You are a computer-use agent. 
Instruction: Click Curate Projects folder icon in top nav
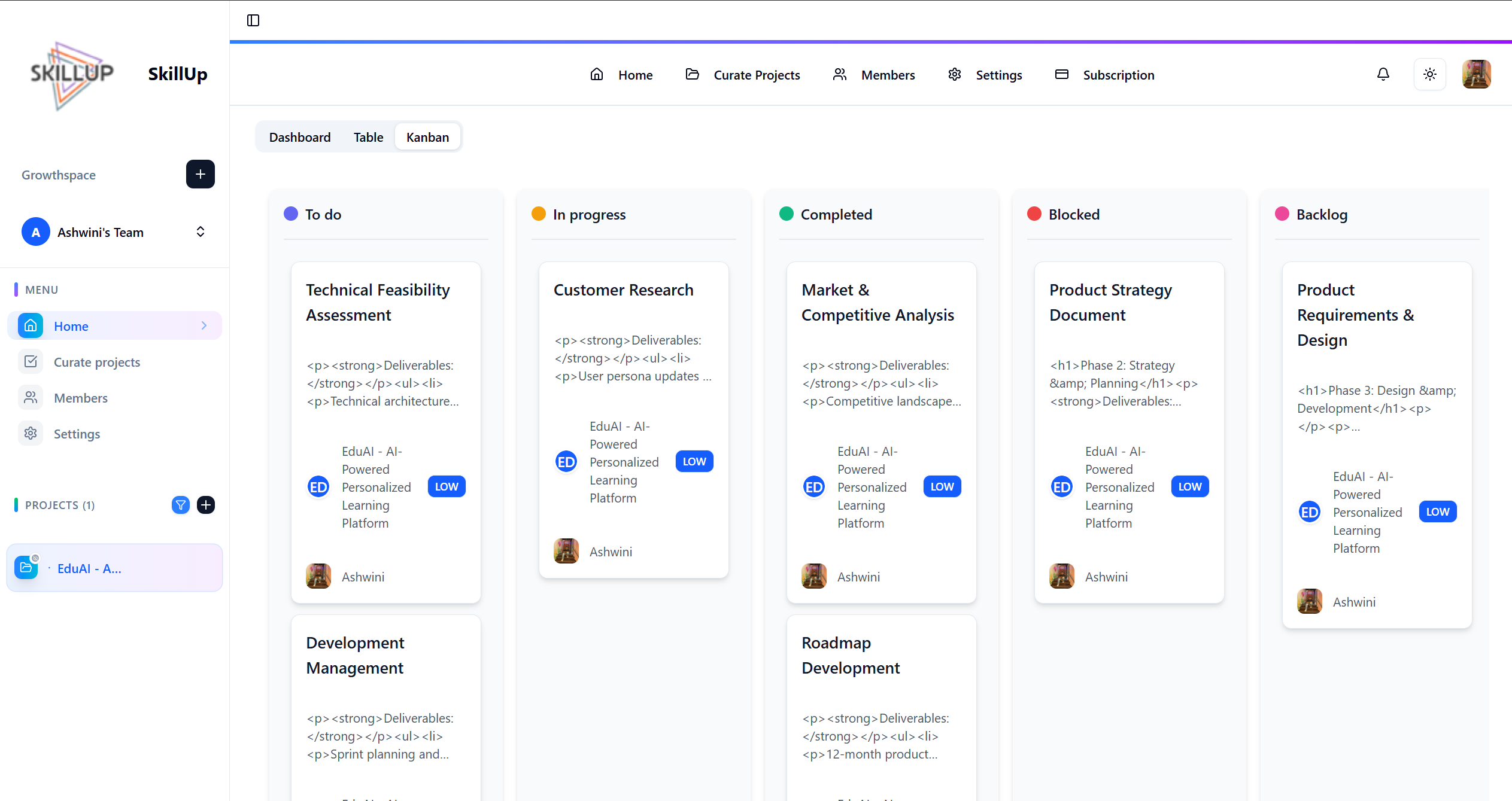click(x=692, y=74)
